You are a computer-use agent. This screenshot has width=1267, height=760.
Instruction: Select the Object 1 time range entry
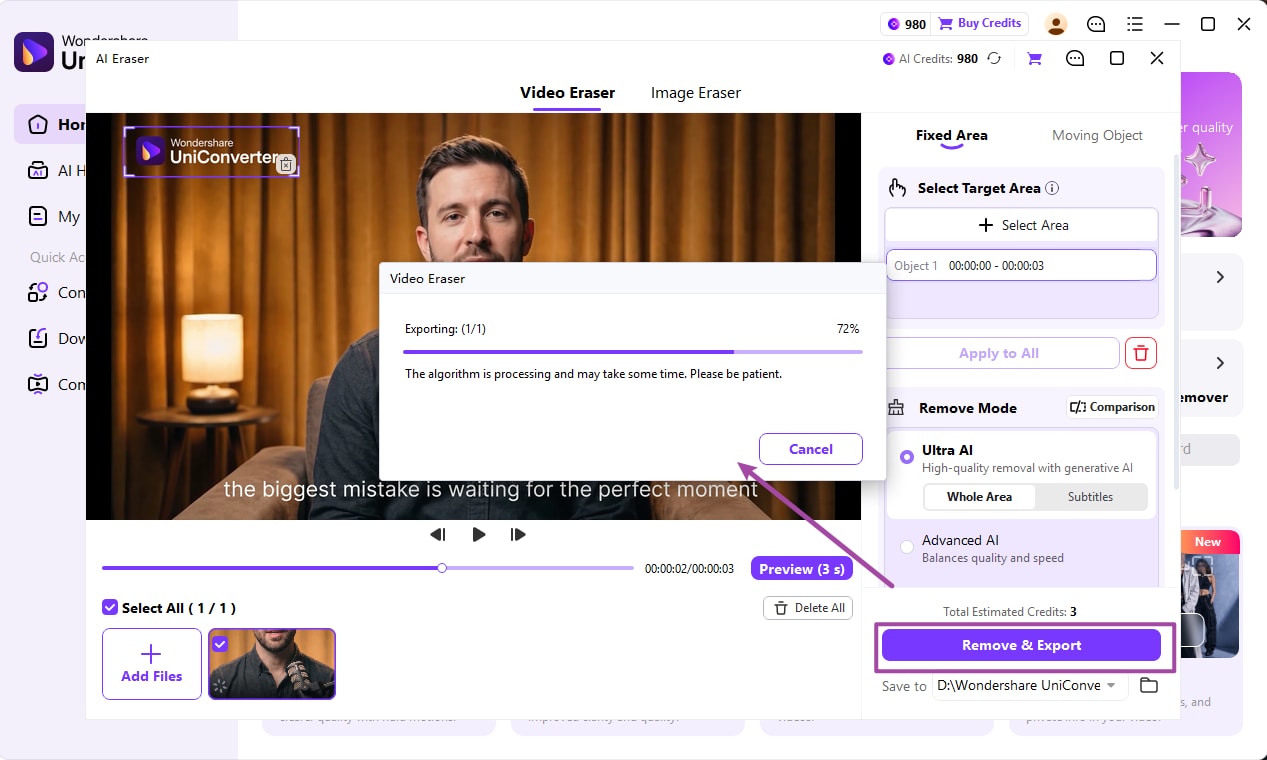(x=1021, y=266)
